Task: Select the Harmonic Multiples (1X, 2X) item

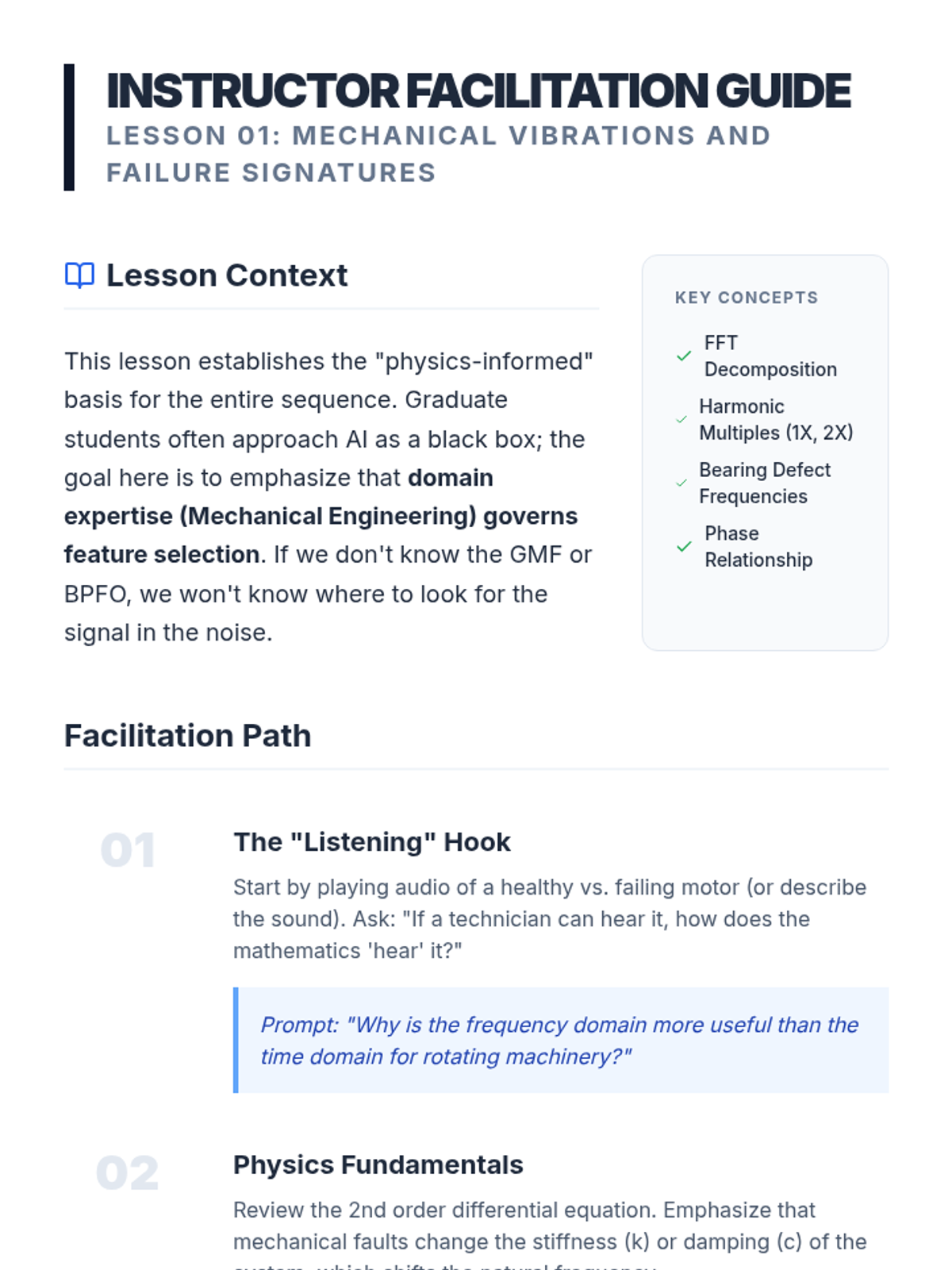Action: point(776,419)
